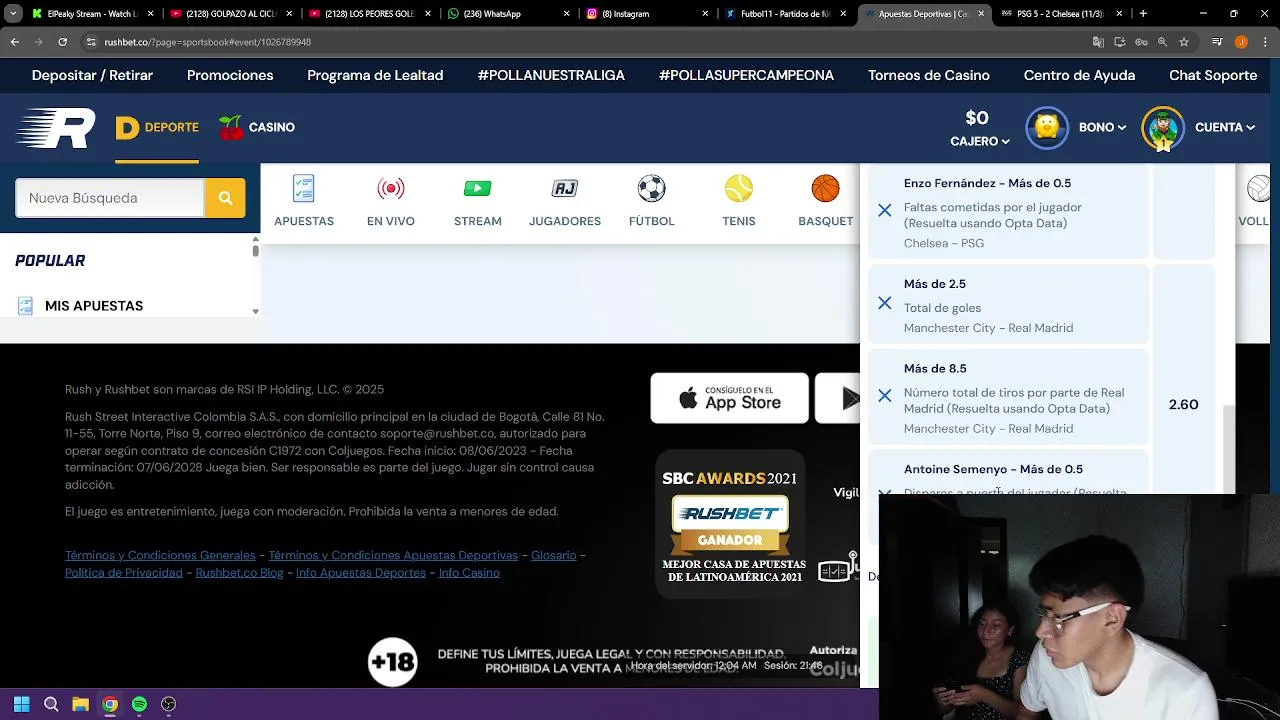Open Spotify from the taskbar
Viewport: 1280px width, 720px height.
pos(139,704)
